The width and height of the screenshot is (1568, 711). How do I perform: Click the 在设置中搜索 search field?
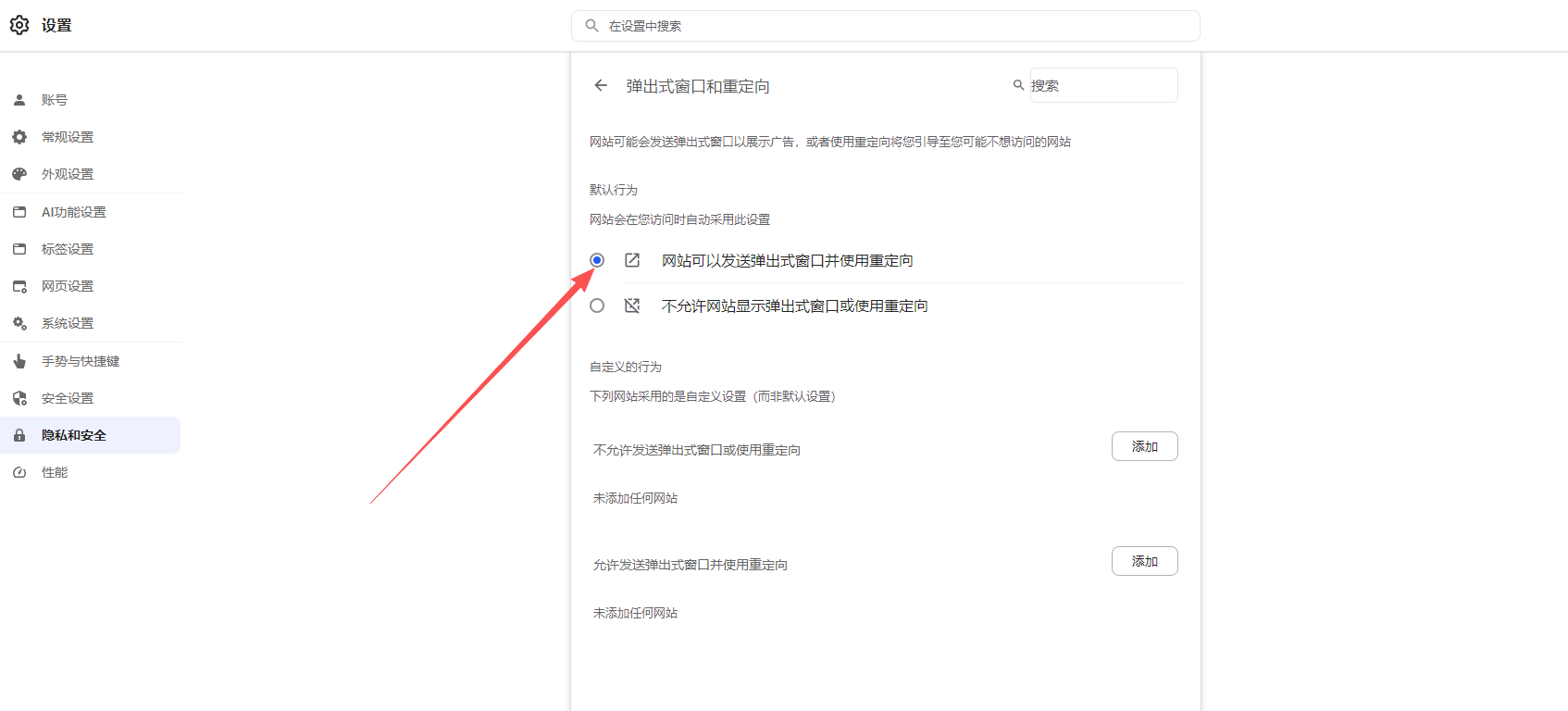(886, 26)
